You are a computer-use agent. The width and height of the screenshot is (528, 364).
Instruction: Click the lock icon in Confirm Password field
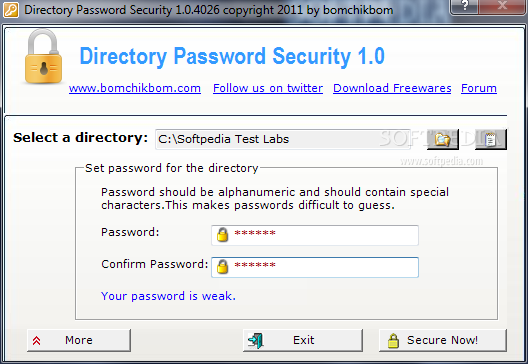click(222, 267)
